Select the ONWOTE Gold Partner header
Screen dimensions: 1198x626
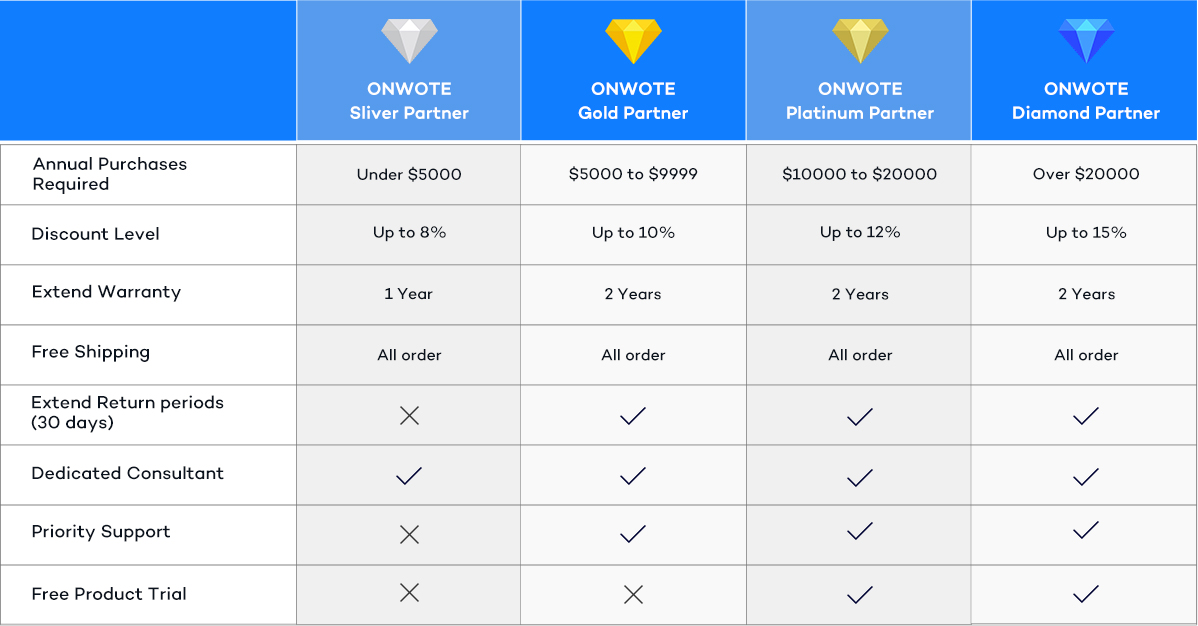[x=633, y=101]
